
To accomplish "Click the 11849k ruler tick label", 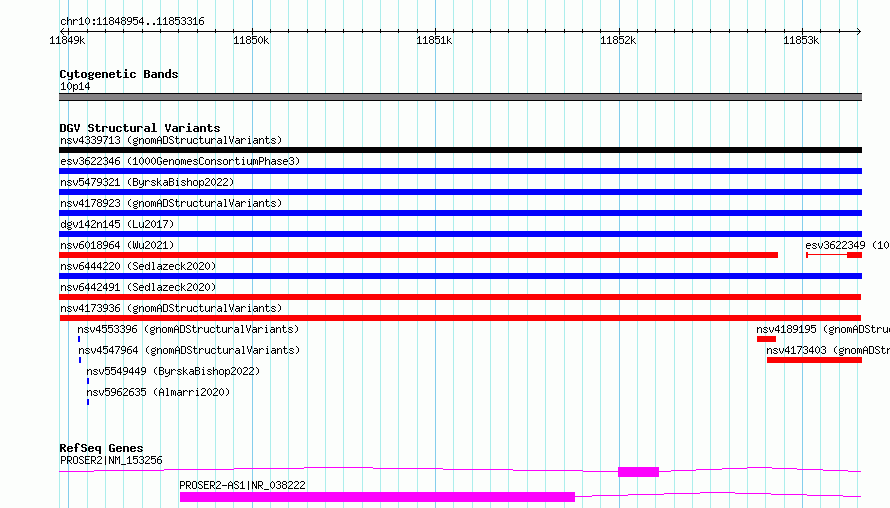I will click(x=67, y=40).
